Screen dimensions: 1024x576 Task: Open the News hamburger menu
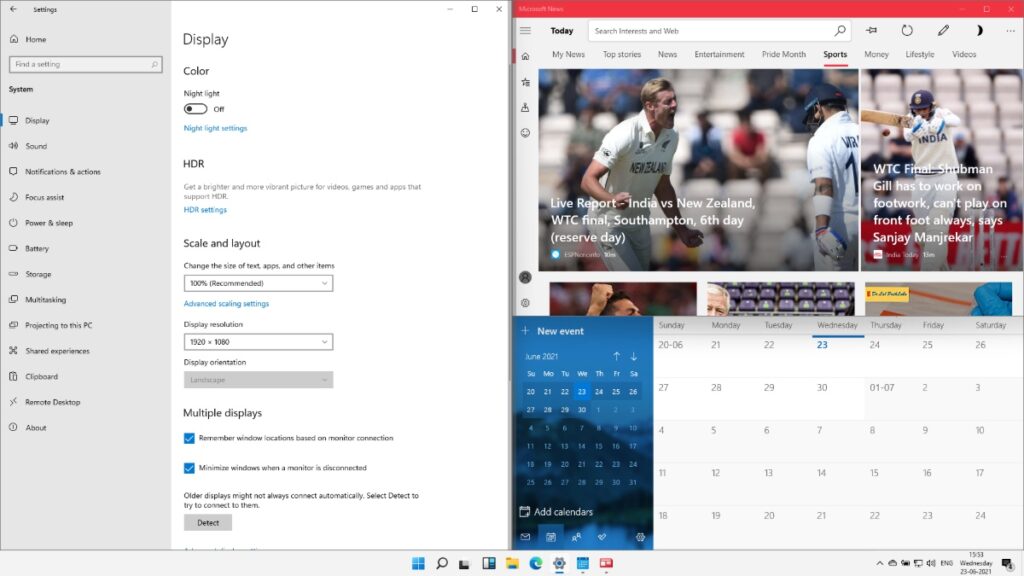[525, 30]
